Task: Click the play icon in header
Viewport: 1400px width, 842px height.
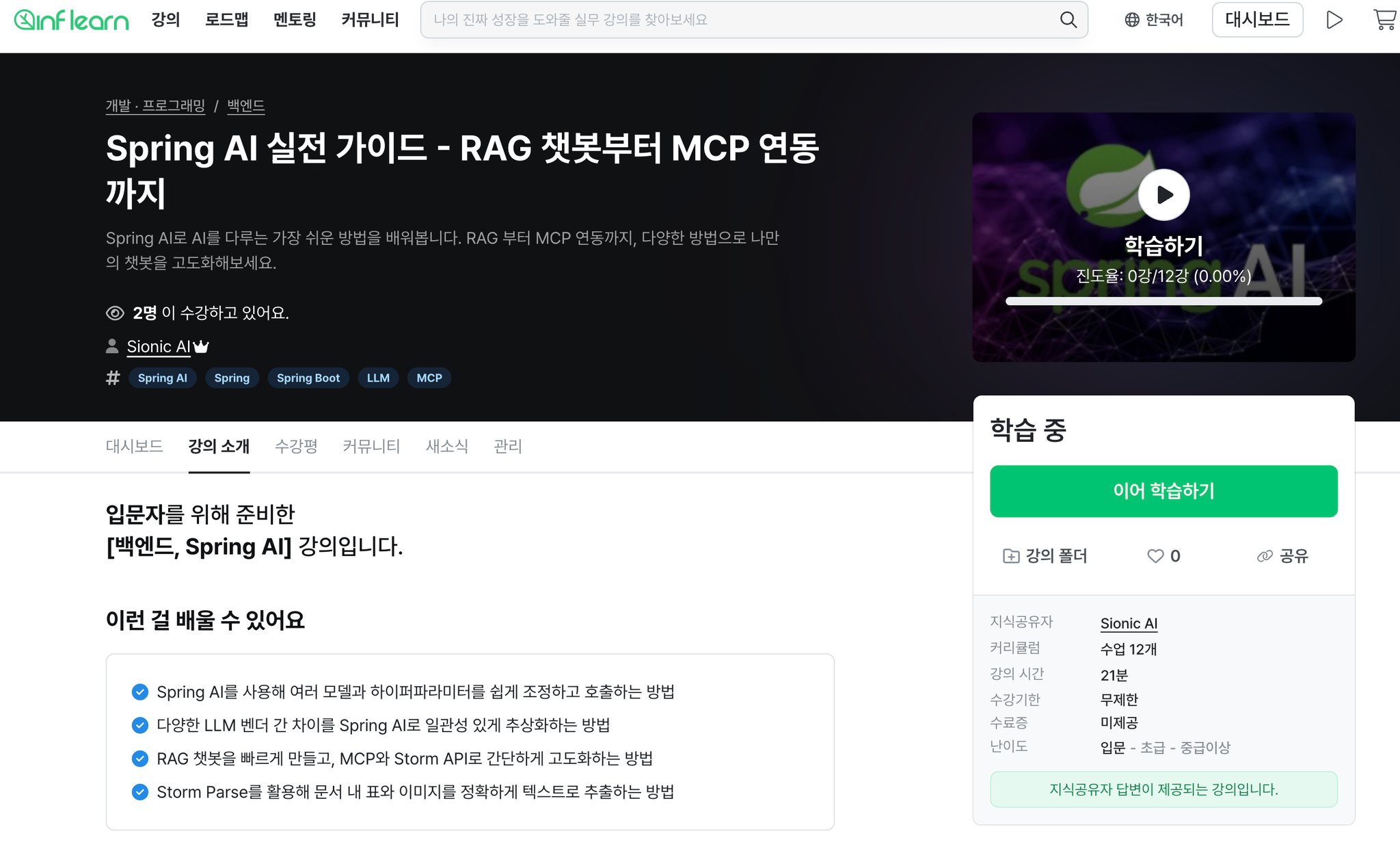Action: pos(1334,20)
